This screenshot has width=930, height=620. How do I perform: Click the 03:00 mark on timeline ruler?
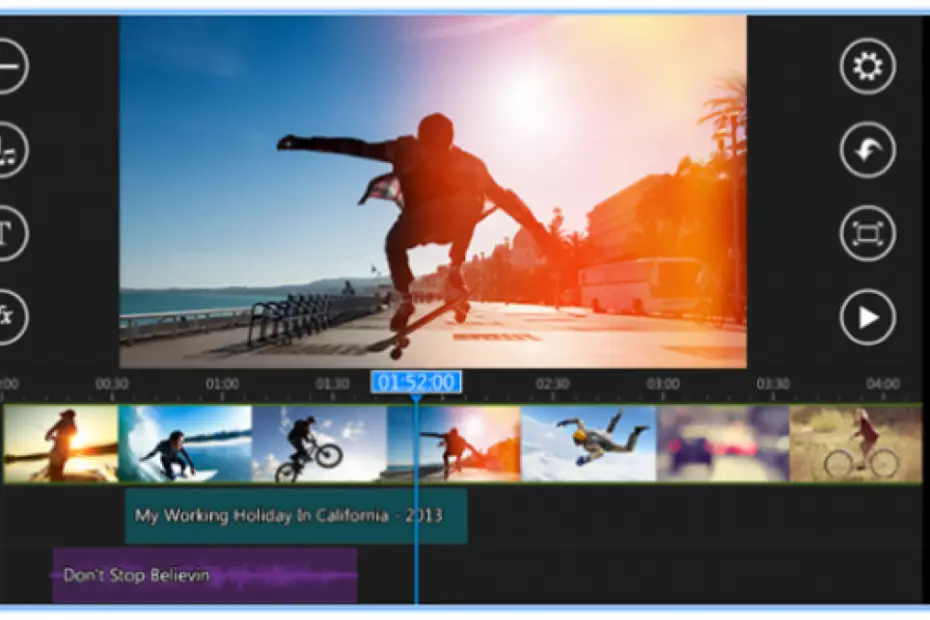point(662,384)
